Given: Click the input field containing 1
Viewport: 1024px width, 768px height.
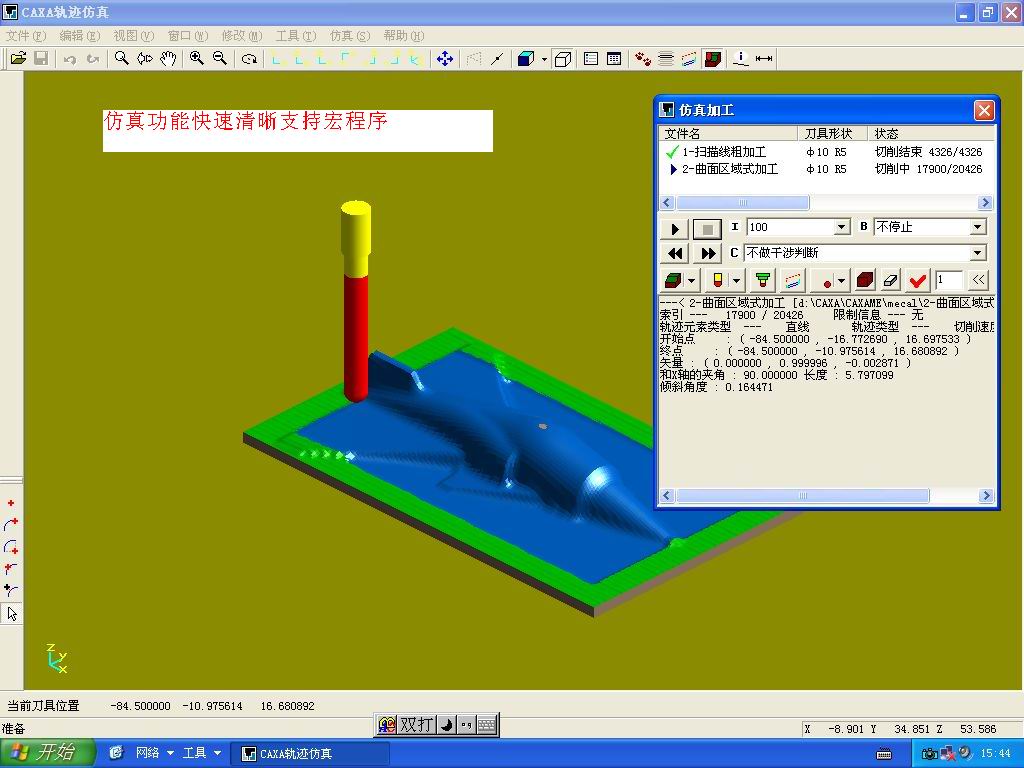Looking at the screenshot, I should 949,280.
